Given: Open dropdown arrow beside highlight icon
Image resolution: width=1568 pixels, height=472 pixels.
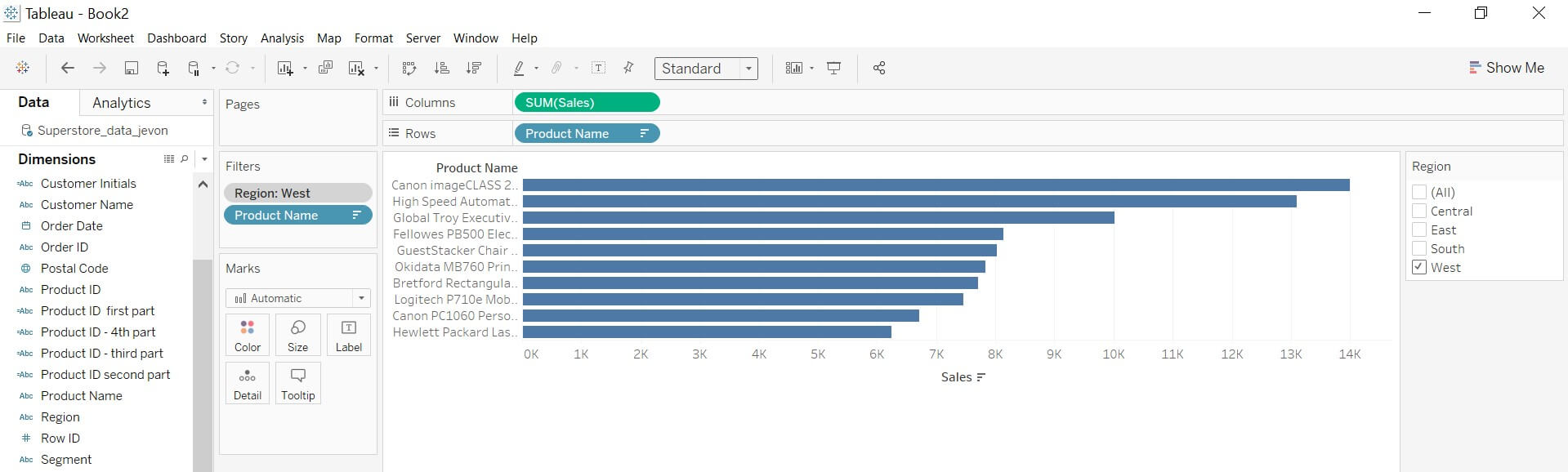Looking at the screenshot, I should (x=536, y=69).
